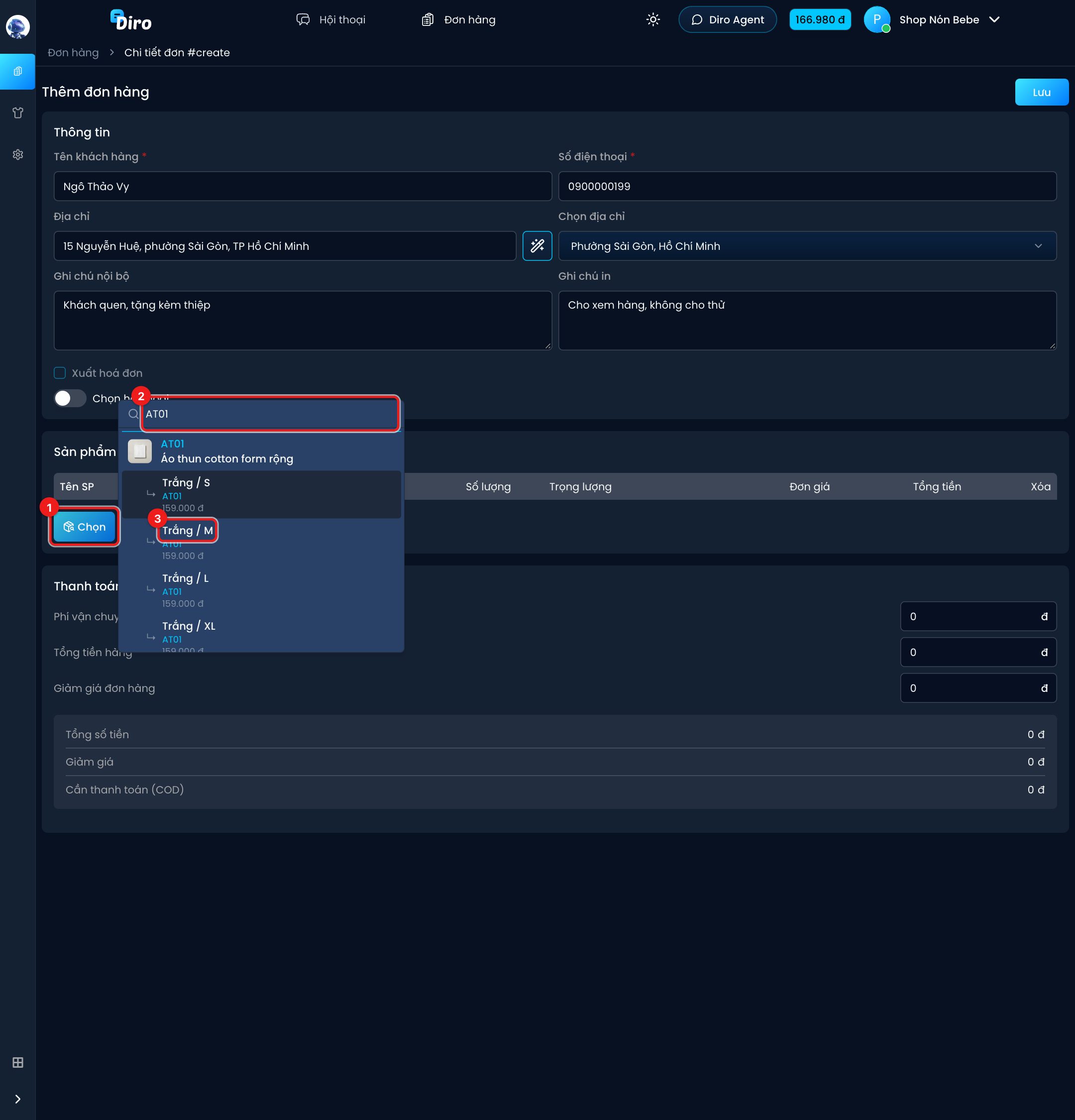Image resolution: width=1075 pixels, height=1120 pixels.
Task: Click the Chọn product button
Action: click(85, 527)
